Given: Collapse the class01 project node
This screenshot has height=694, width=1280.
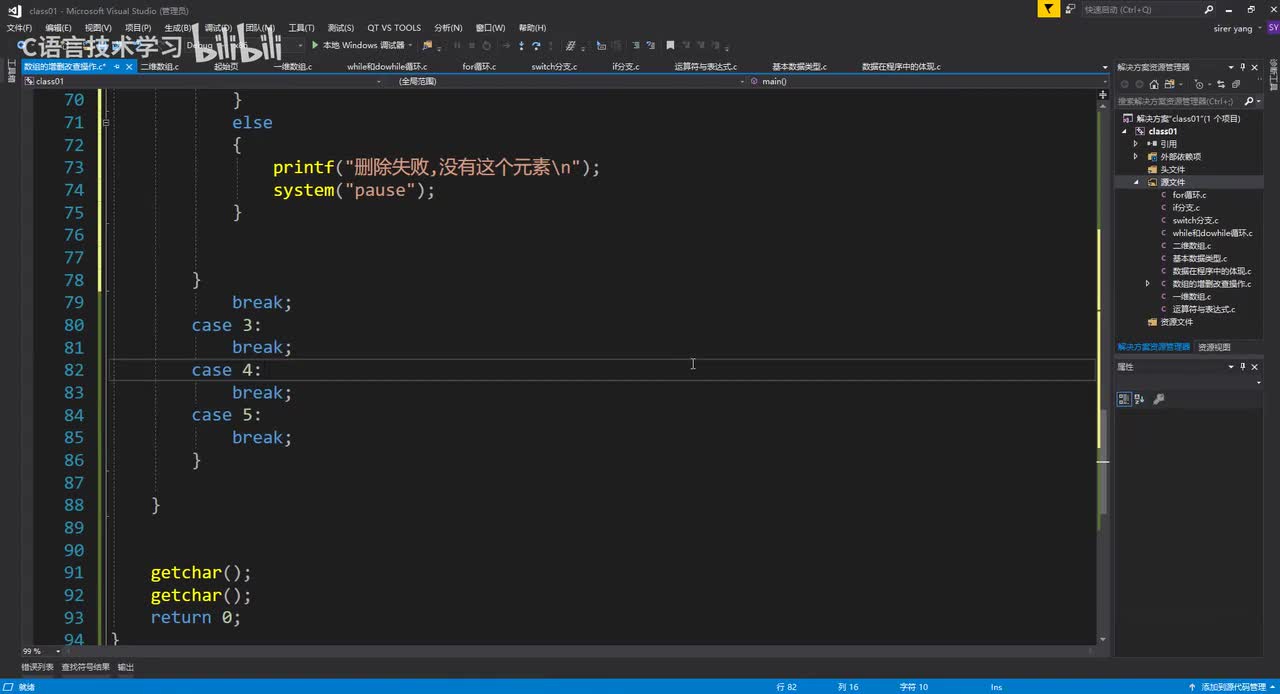Looking at the screenshot, I should [1124, 131].
